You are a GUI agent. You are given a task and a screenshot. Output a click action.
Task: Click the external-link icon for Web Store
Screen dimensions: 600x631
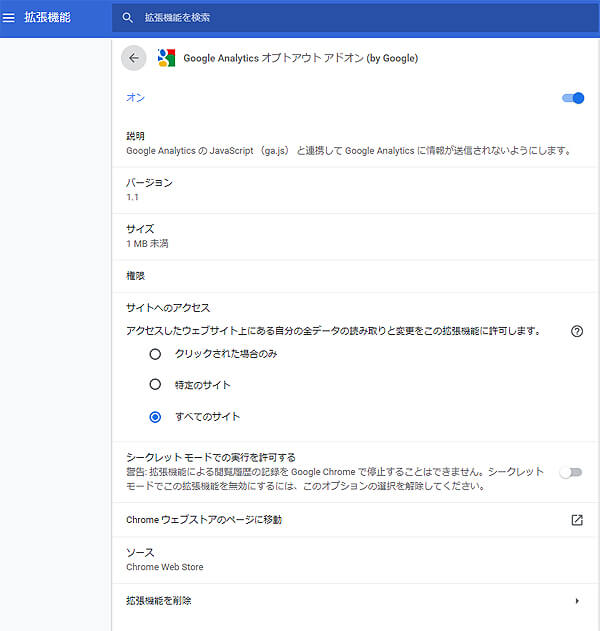point(577,520)
